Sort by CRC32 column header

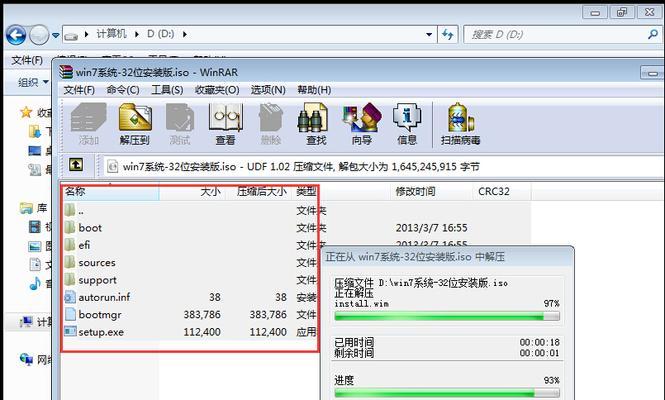click(502, 191)
